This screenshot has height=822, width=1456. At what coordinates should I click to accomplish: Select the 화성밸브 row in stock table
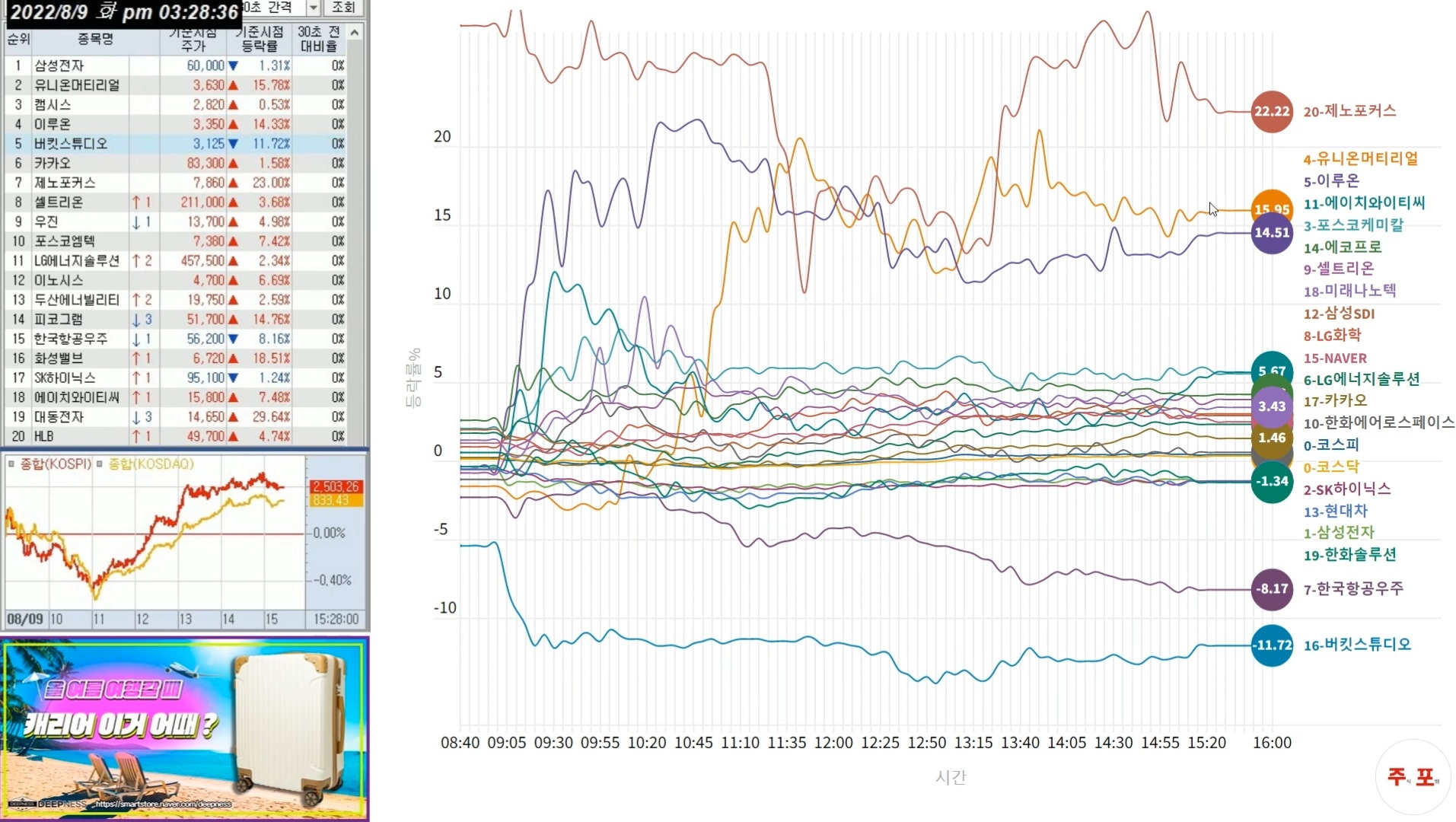[x=176, y=358]
